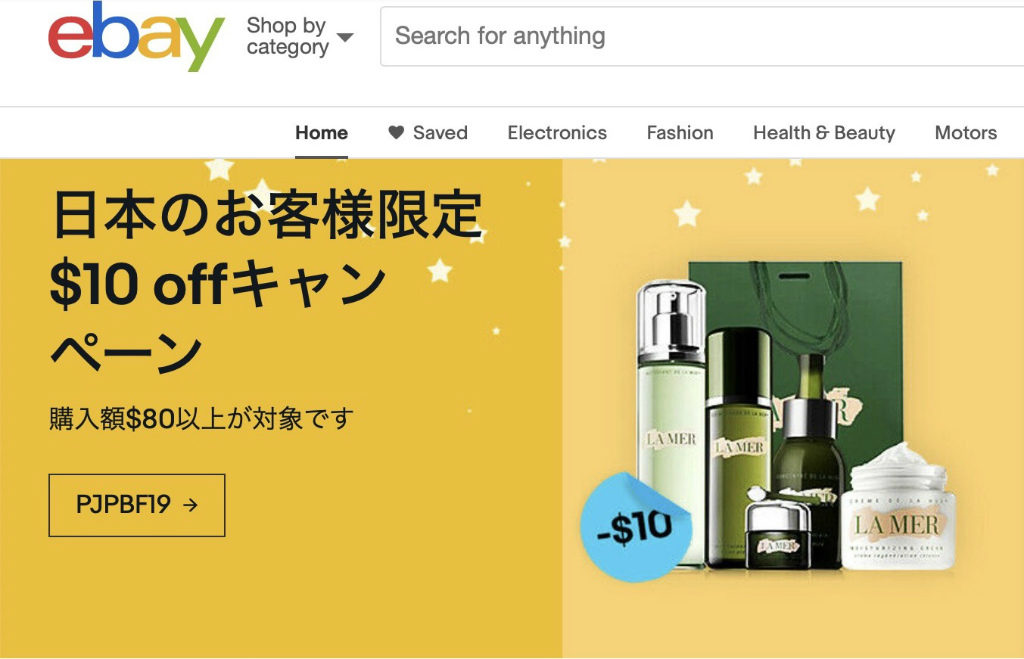This screenshot has width=1024, height=659.
Task: Navigate to the Motors category
Action: [966, 133]
